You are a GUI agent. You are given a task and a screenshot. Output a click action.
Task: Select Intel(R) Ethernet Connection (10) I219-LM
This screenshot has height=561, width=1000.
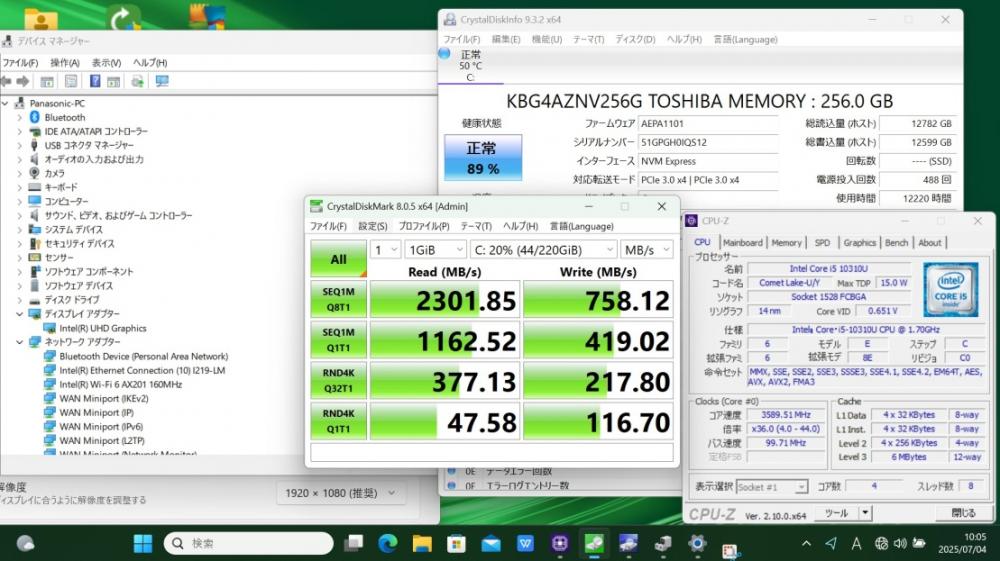142,370
